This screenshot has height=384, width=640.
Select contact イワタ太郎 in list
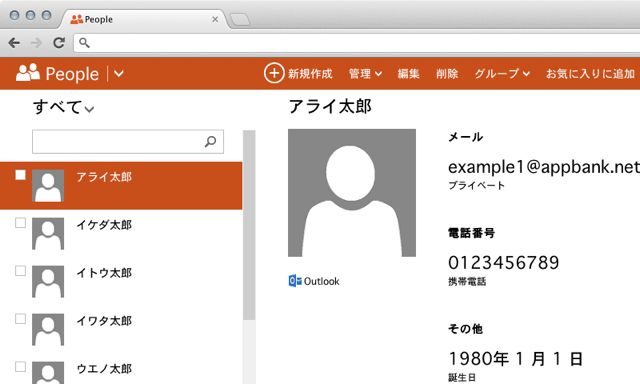coord(121,329)
